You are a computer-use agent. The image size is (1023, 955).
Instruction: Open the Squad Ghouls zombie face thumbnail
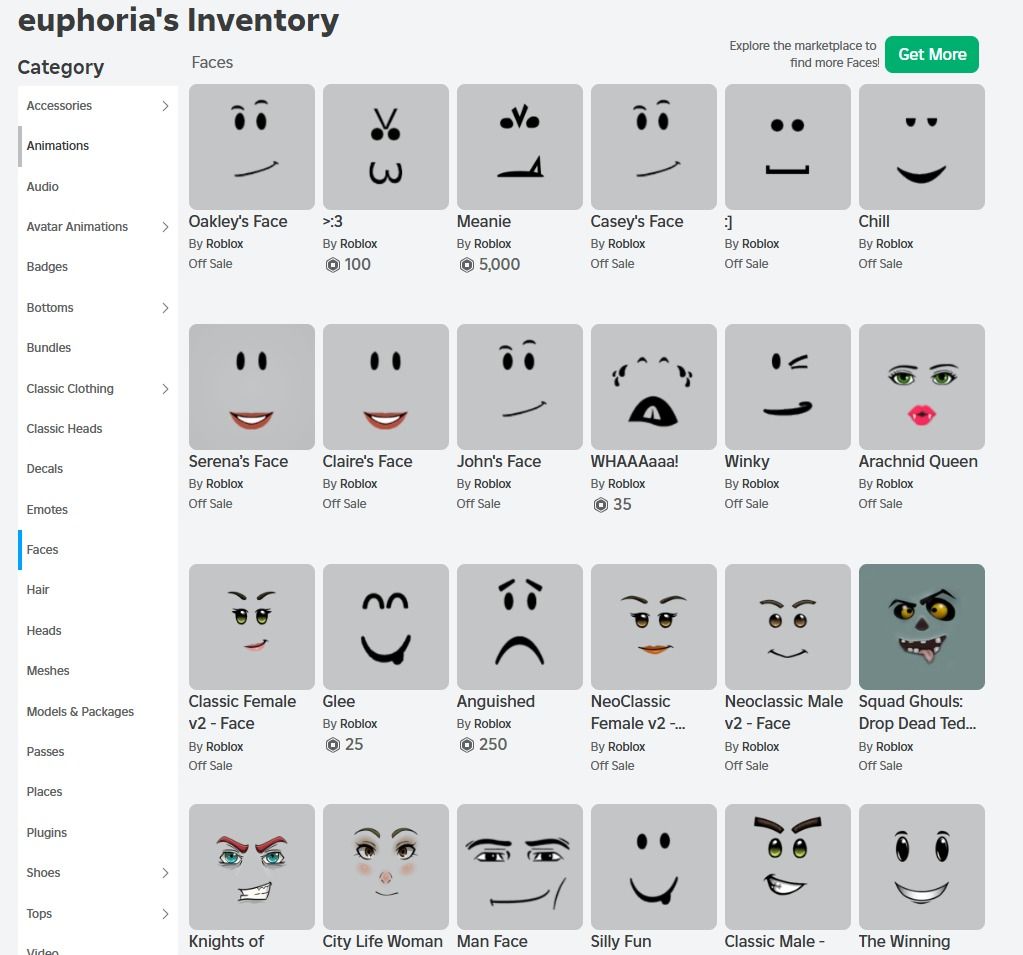click(921, 627)
